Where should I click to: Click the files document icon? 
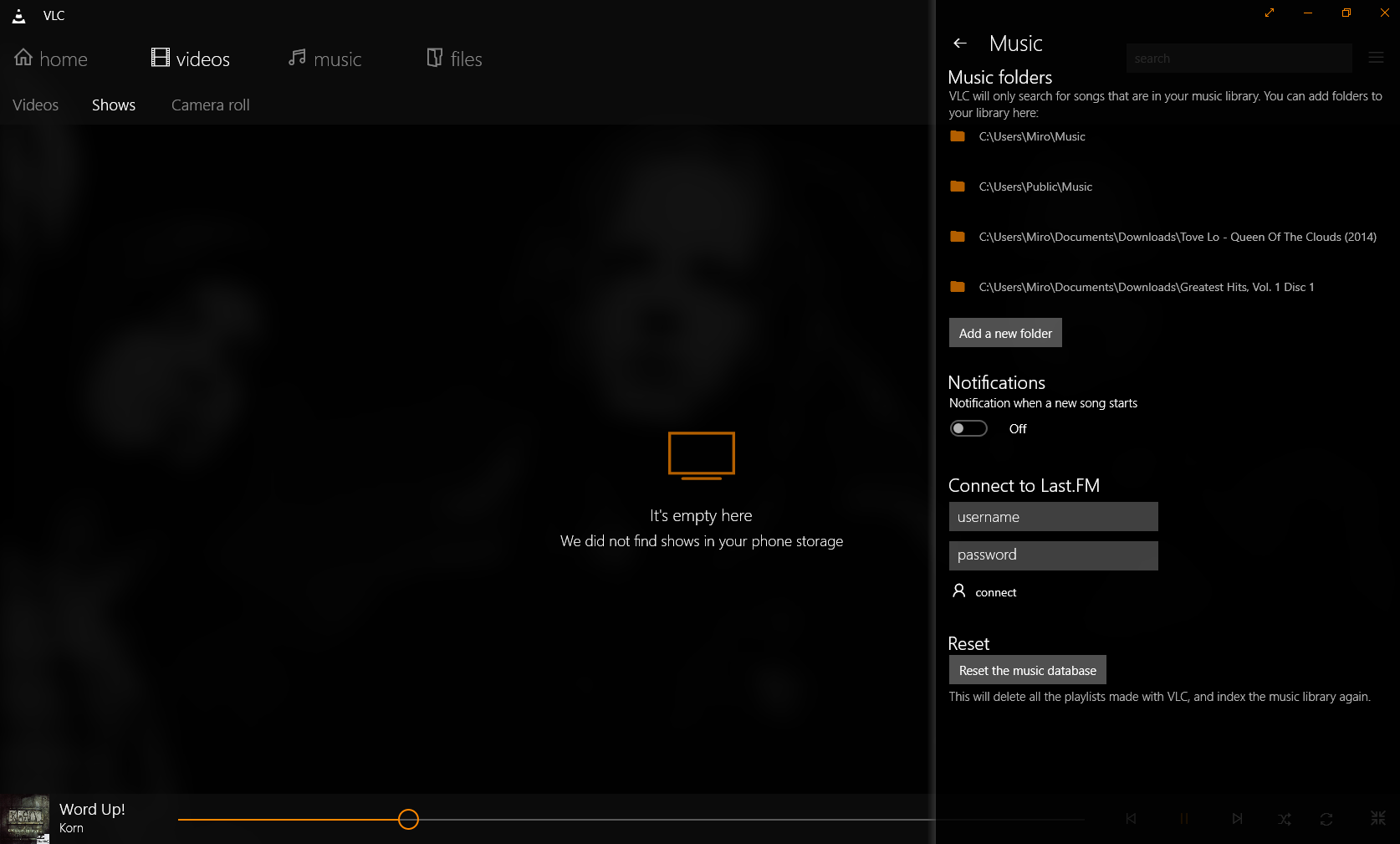point(435,57)
